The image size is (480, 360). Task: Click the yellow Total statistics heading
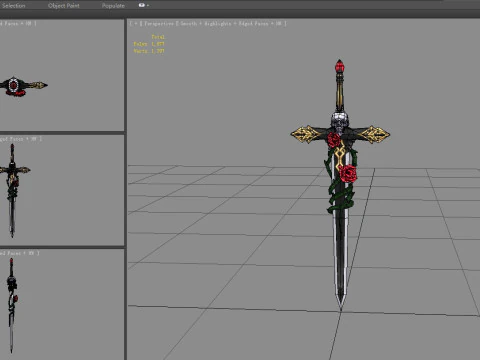pyautogui.click(x=158, y=37)
